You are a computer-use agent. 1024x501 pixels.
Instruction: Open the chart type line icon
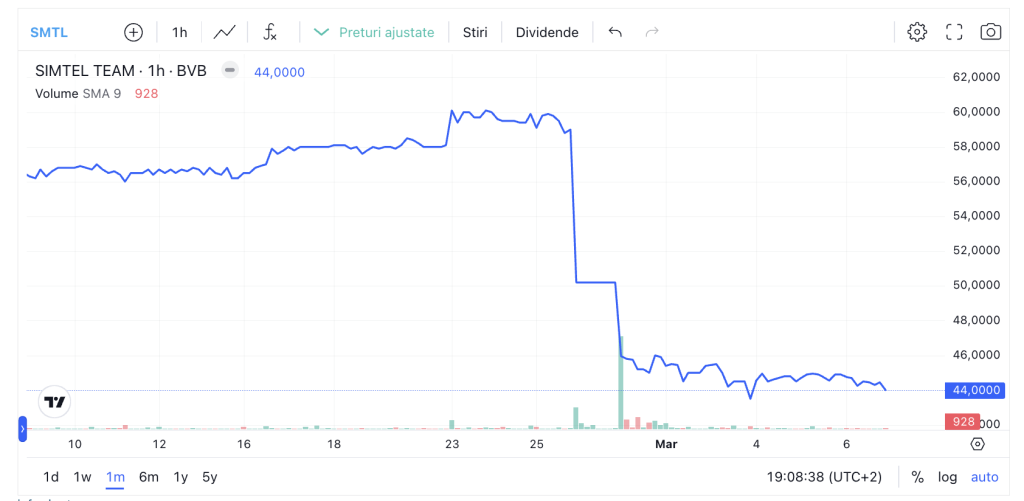[x=225, y=32]
